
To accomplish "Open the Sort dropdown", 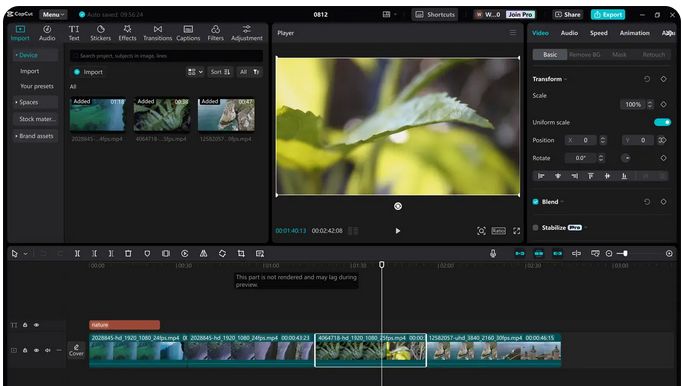I will pos(220,72).
